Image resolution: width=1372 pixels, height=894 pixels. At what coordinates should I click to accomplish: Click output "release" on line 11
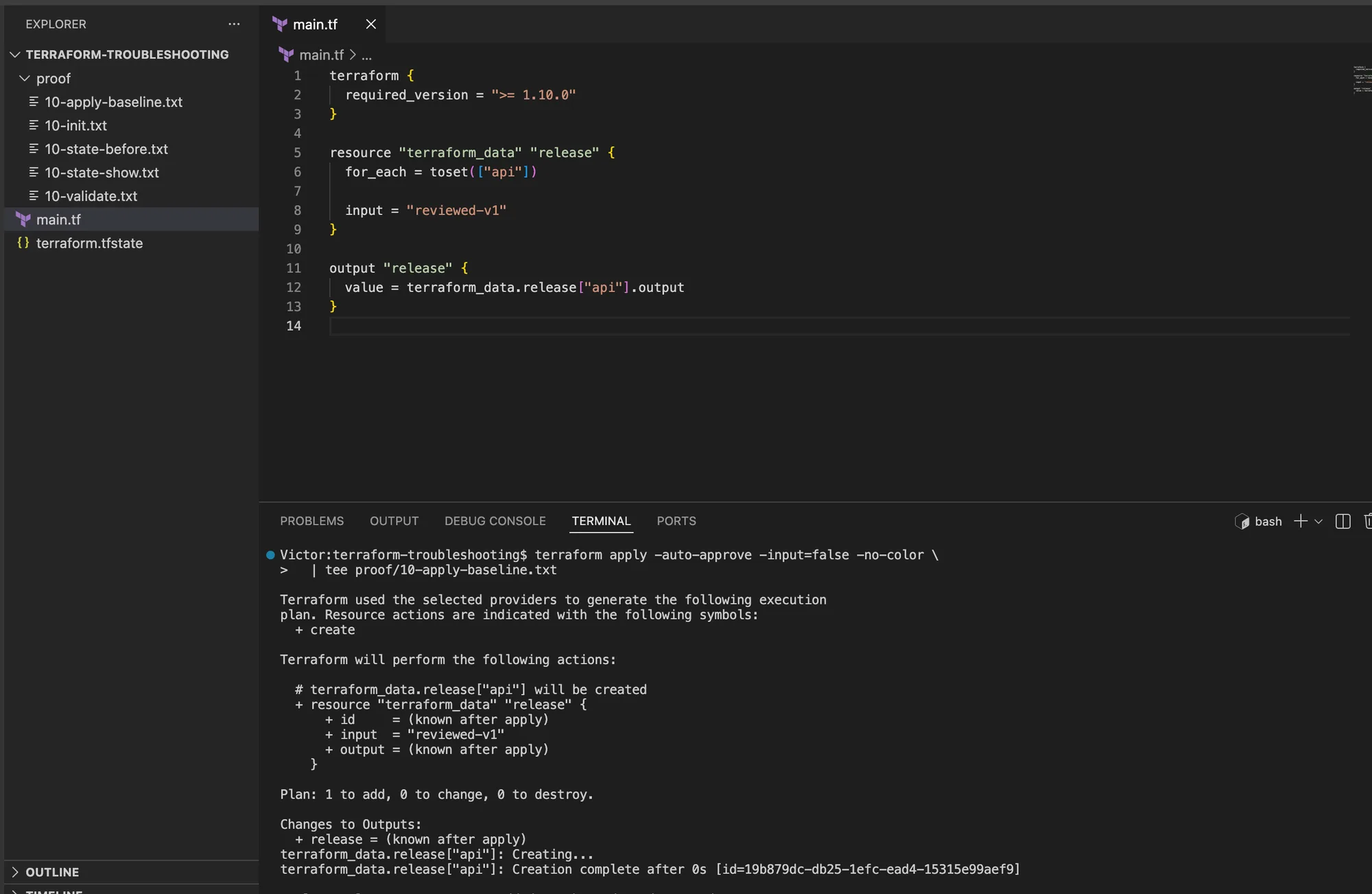click(x=391, y=268)
